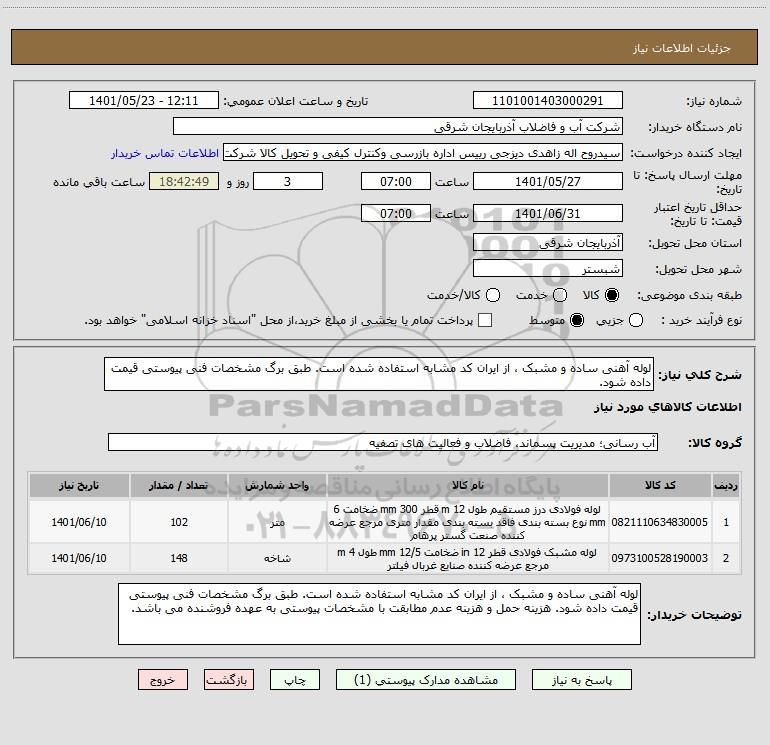770x745 pixels.
Task: Click the buyer notes text area
Action: coord(379,614)
